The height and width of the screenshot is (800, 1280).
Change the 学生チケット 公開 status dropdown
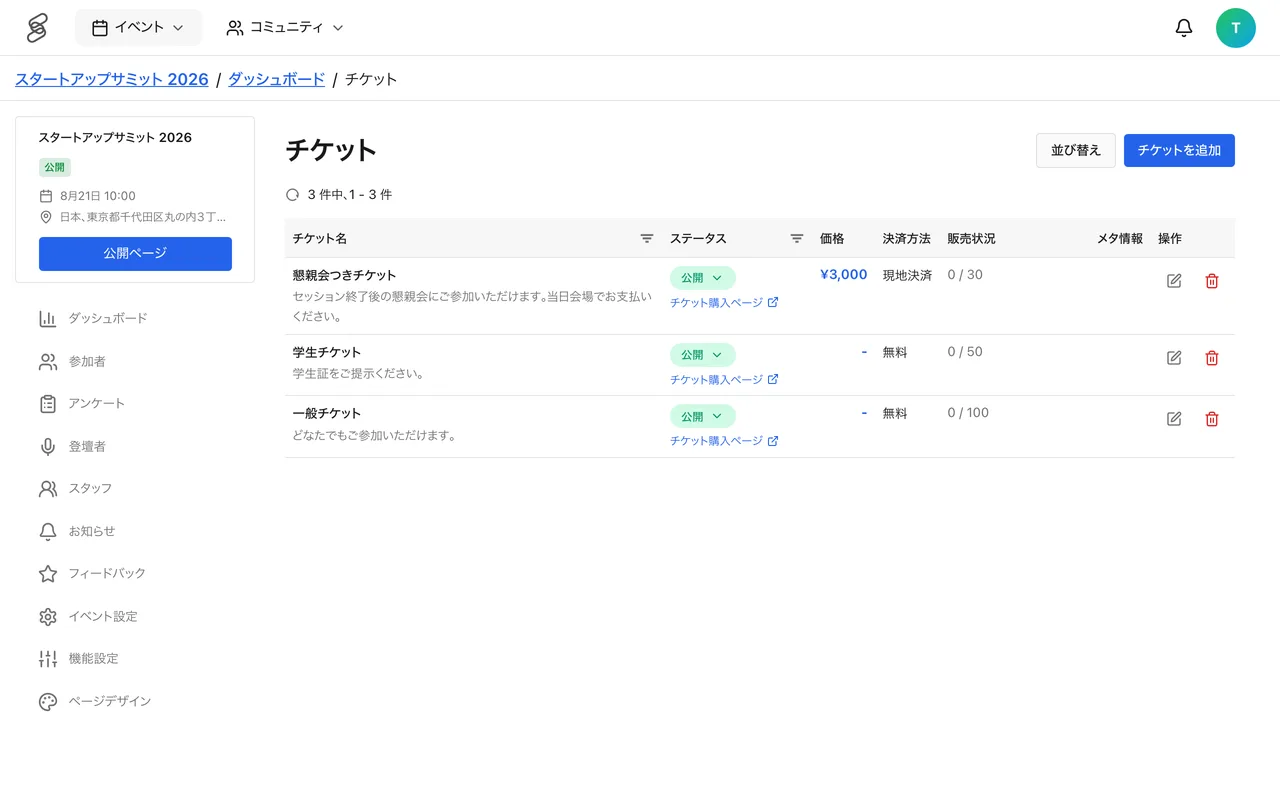pyautogui.click(x=702, y=355)
